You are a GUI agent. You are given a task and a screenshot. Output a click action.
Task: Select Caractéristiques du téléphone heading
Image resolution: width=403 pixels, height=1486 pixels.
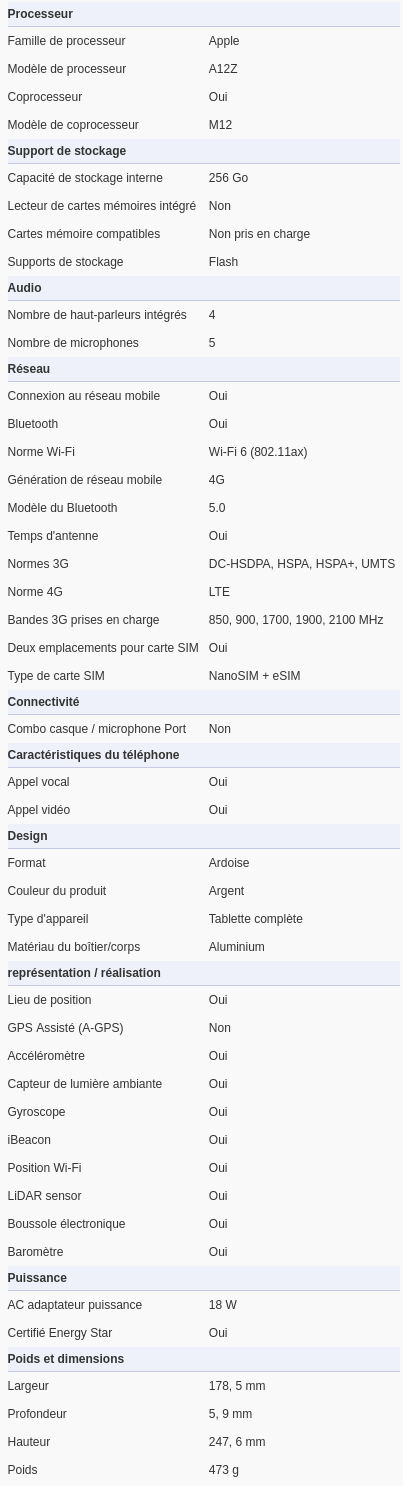tap(93, 755)
